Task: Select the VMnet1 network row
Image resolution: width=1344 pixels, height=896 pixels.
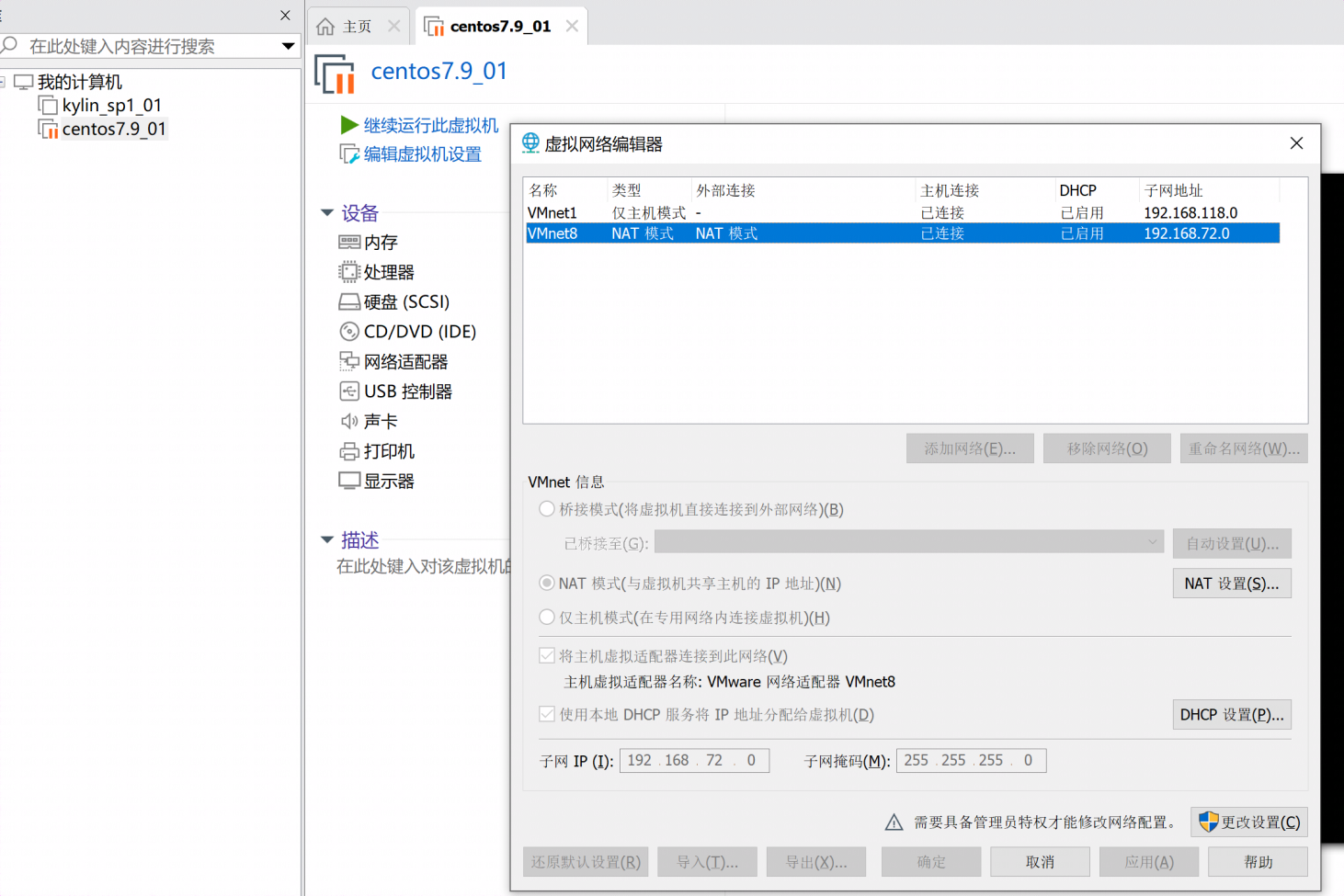Action: click(644, 212)
